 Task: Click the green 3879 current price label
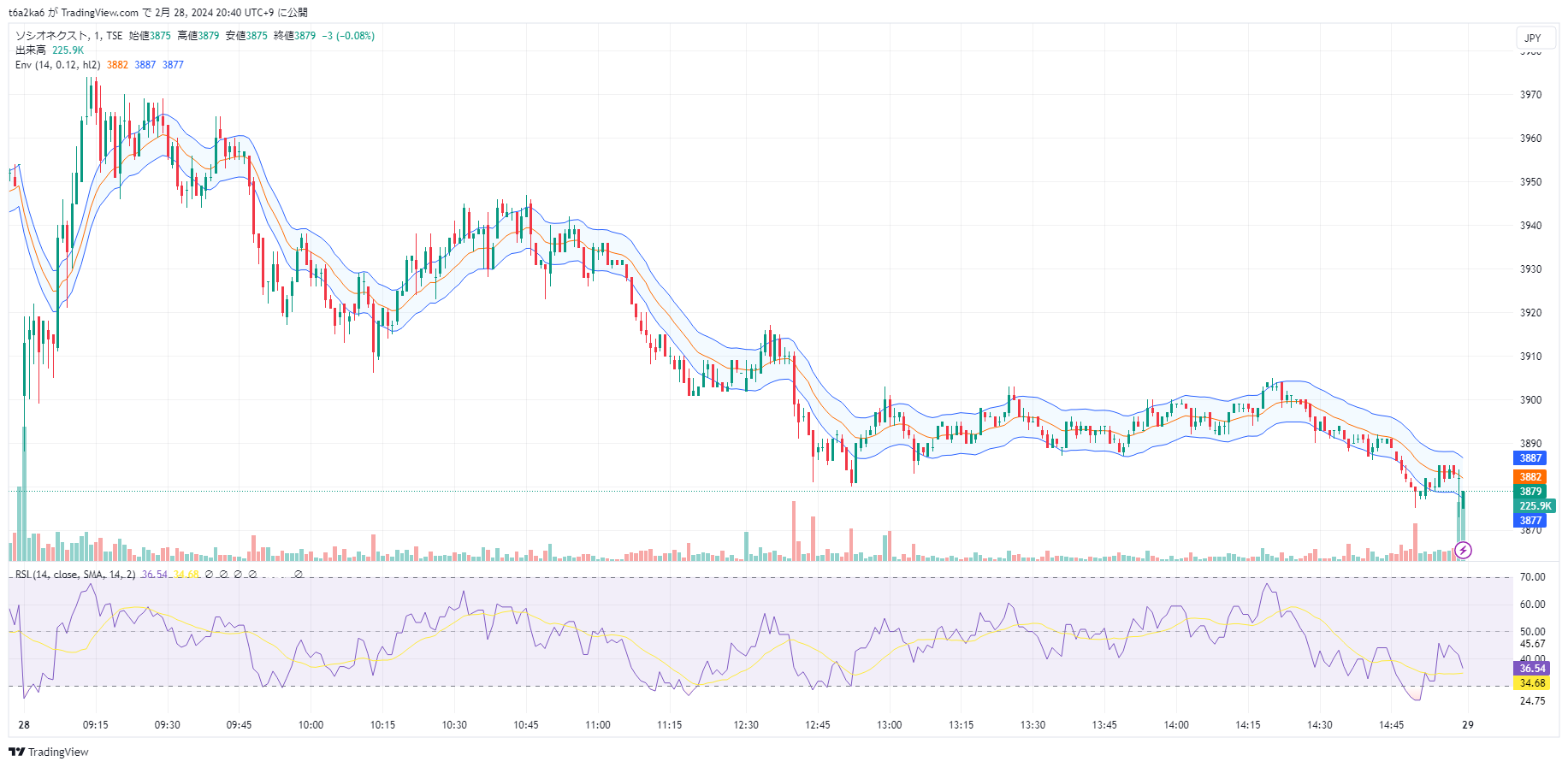(x=1530, y=492)
